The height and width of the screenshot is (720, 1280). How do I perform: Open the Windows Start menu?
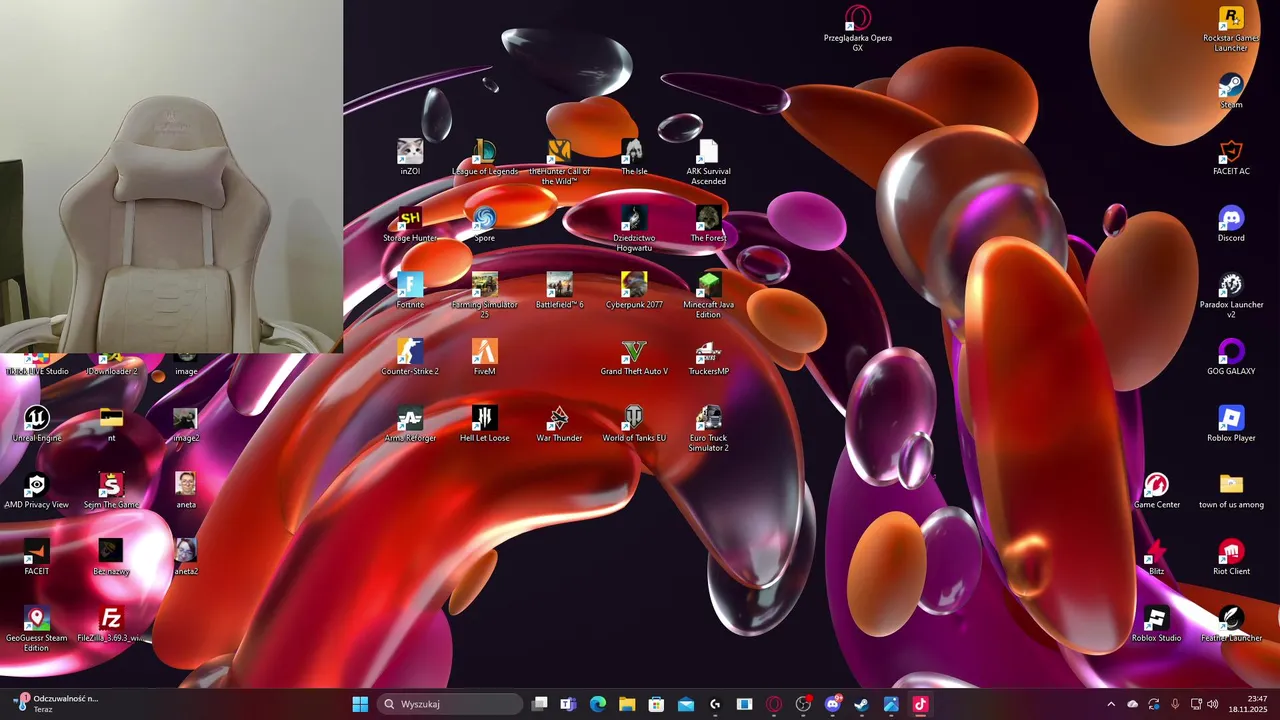(x=360, y=704)
